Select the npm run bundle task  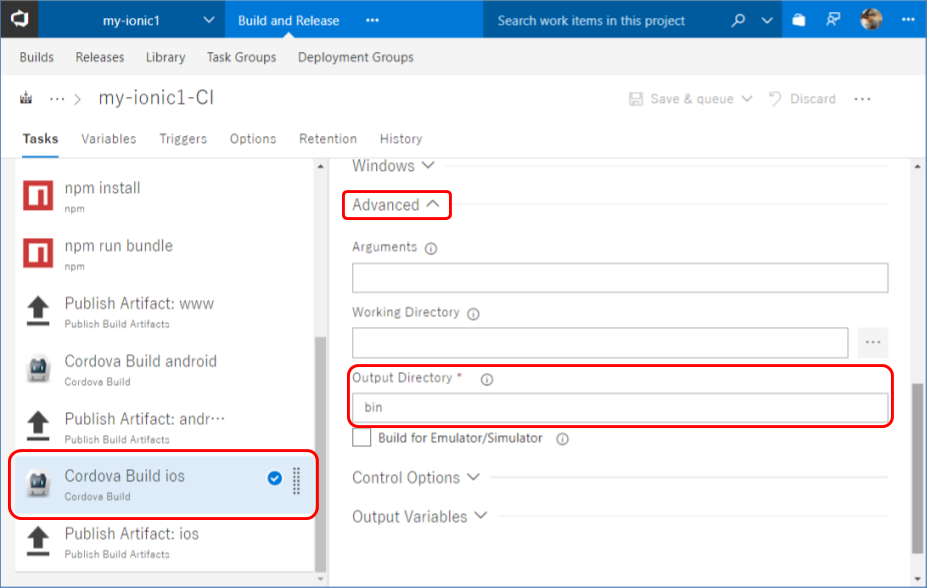click(x=164, y=253)
